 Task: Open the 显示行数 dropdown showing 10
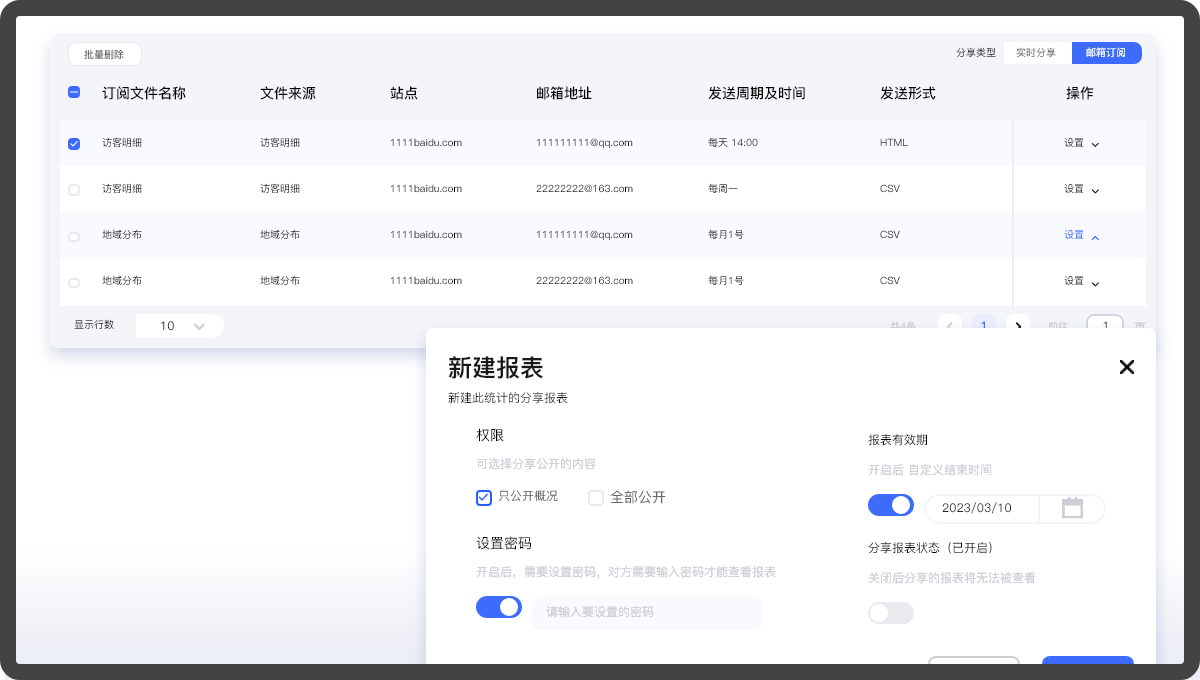pos(180,326)
